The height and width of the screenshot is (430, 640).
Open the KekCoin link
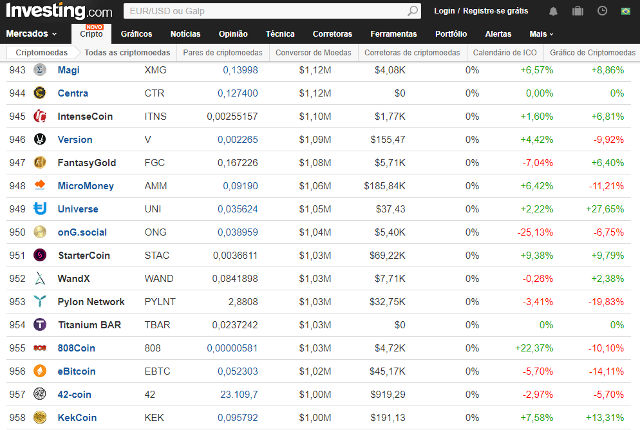pyautogui.click(x=77, y=418)
